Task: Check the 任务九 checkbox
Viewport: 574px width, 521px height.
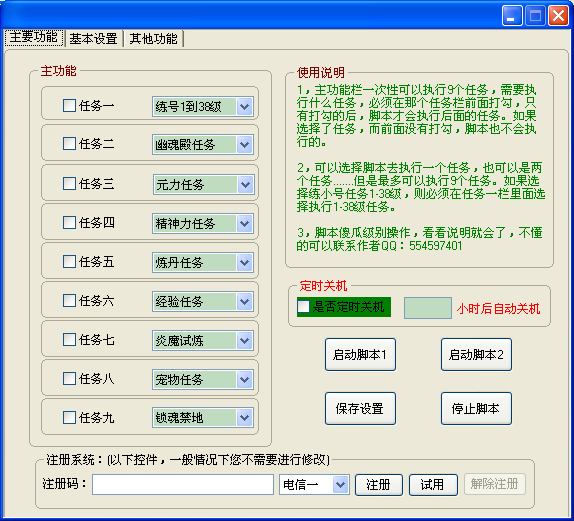Action: tap(69, 417)
